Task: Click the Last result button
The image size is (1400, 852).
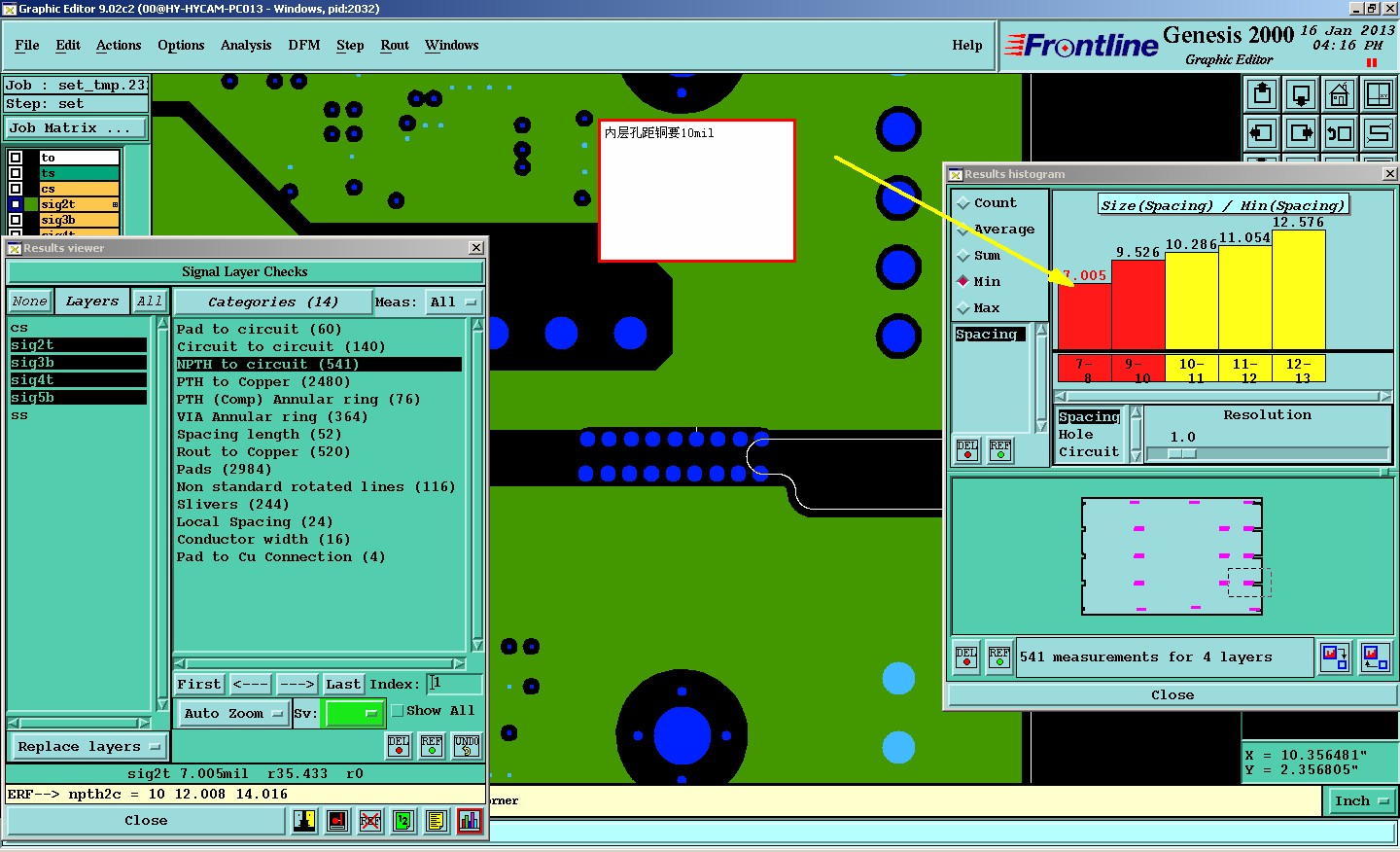Action: (343, 685)
